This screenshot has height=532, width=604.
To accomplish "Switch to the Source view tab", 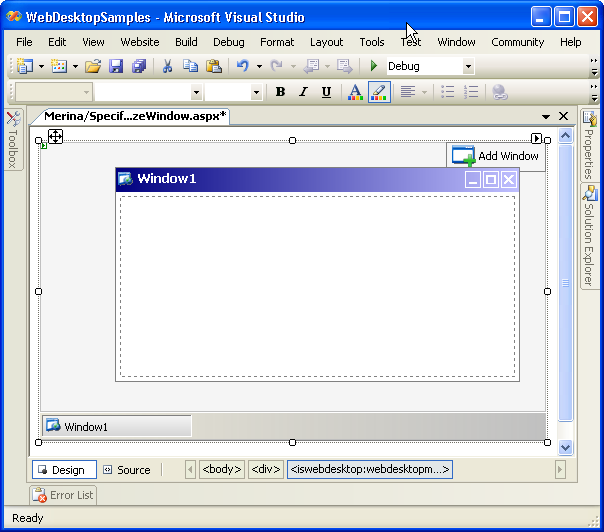I will (126, 470).
